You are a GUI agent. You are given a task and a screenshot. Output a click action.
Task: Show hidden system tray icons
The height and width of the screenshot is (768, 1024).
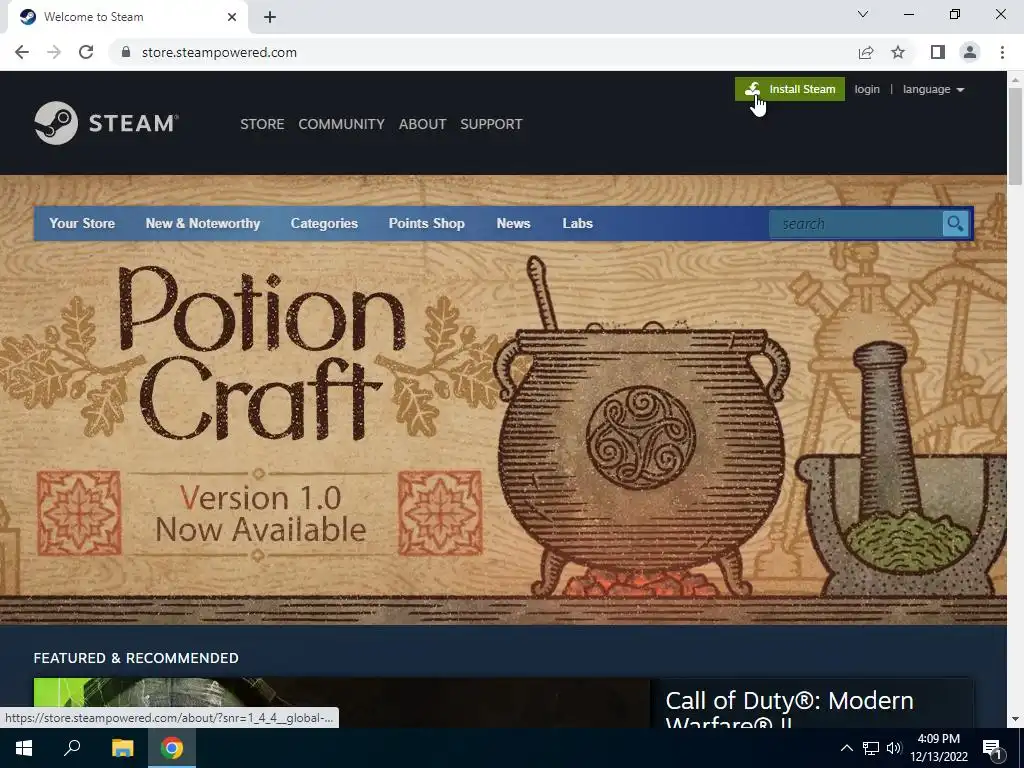point(846,748)
